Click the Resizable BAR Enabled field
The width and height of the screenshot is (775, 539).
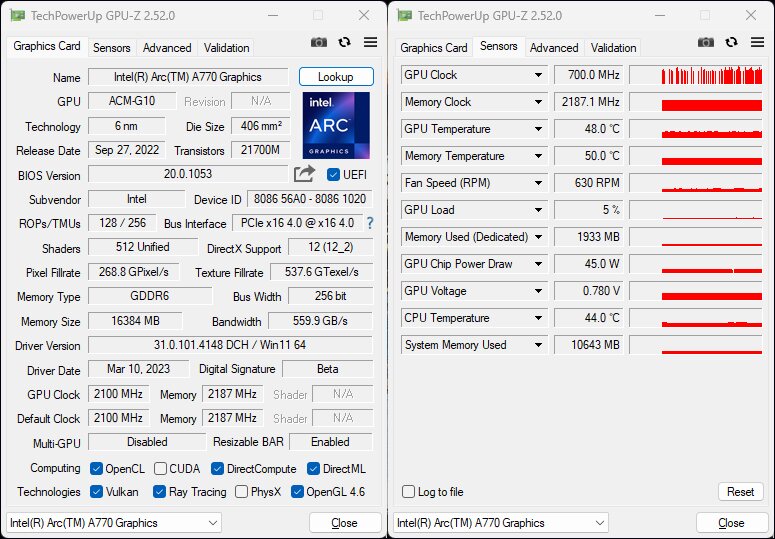330,442
